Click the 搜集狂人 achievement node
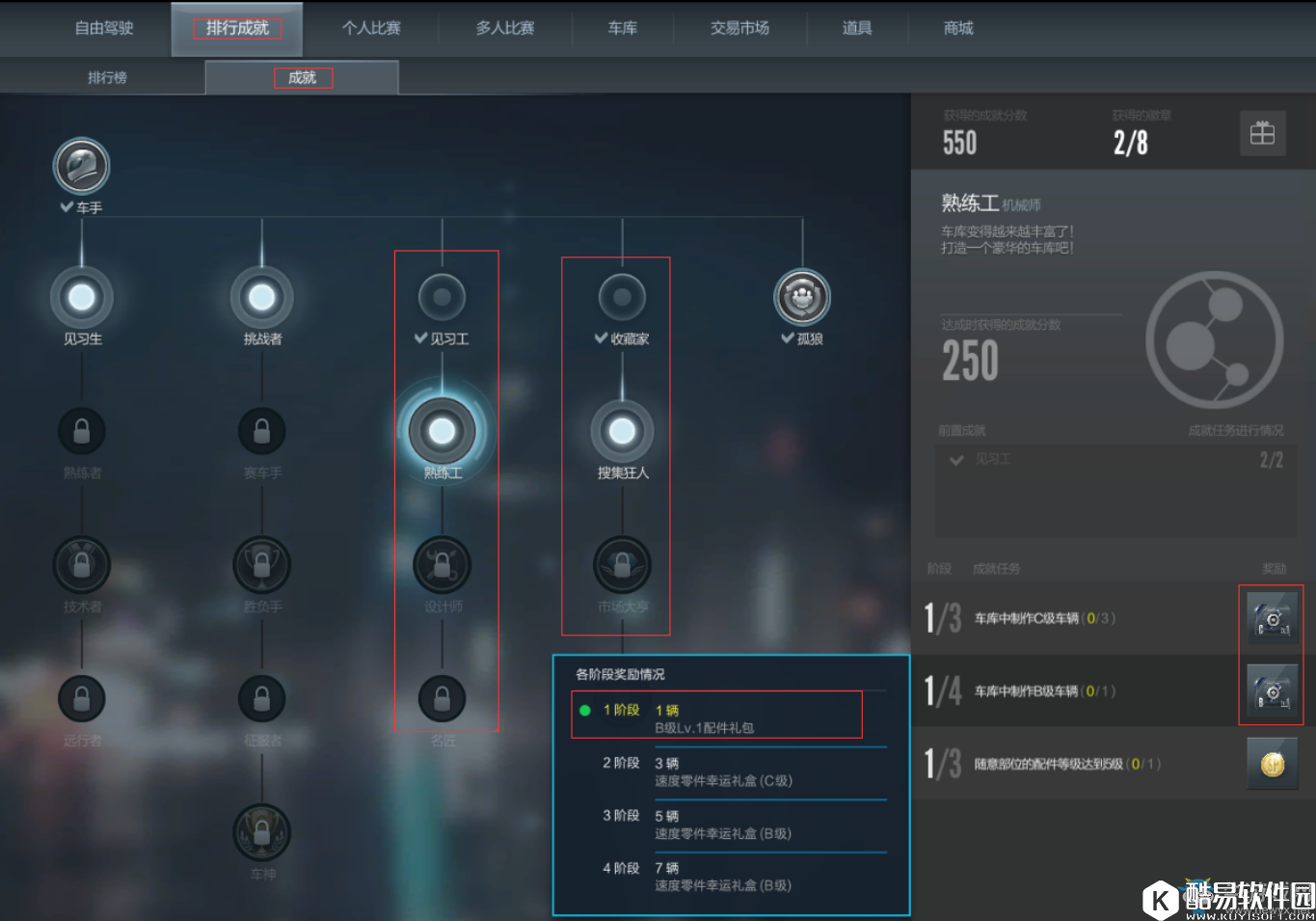 click(x=622, y=431)
